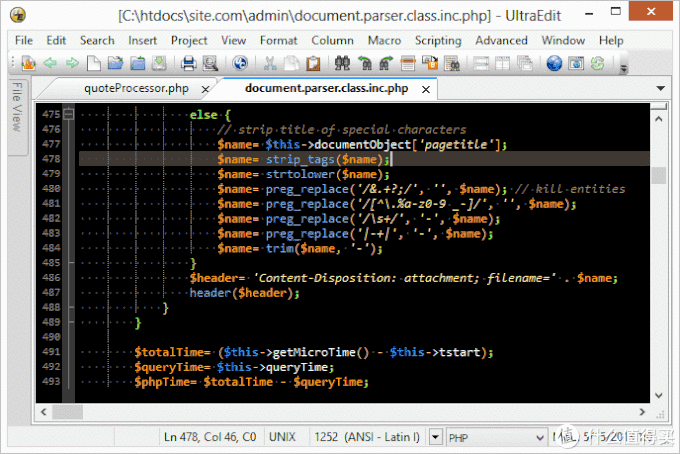680x454 pixels.
Task: Open the PHP language dropdown
Action: 539,437
